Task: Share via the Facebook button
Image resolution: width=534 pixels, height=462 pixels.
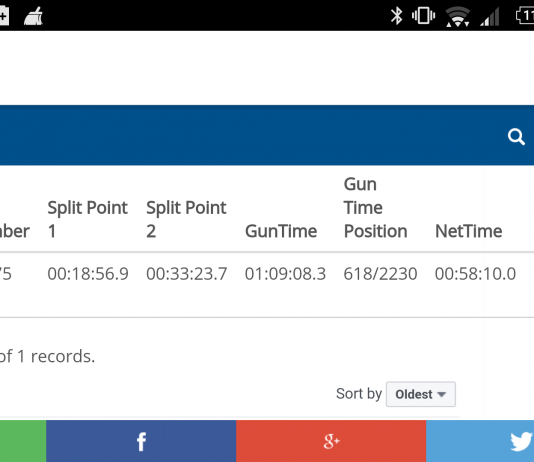Action: [141, 441]
